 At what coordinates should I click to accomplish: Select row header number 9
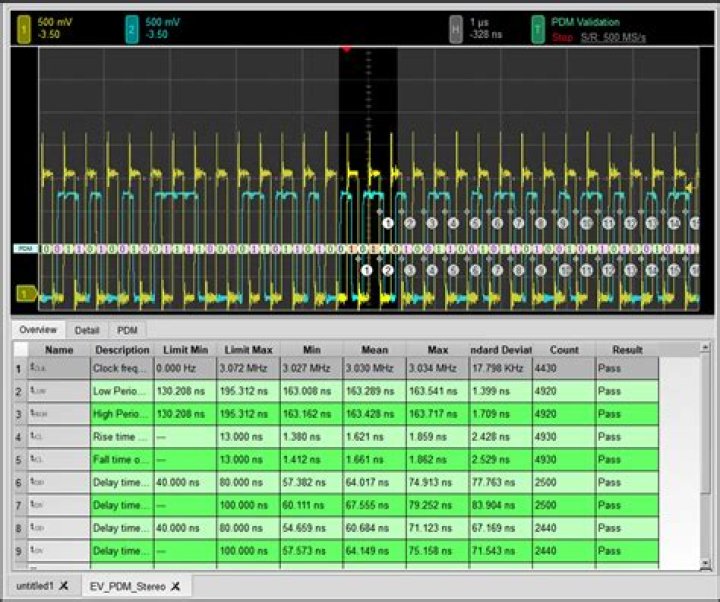19,551
